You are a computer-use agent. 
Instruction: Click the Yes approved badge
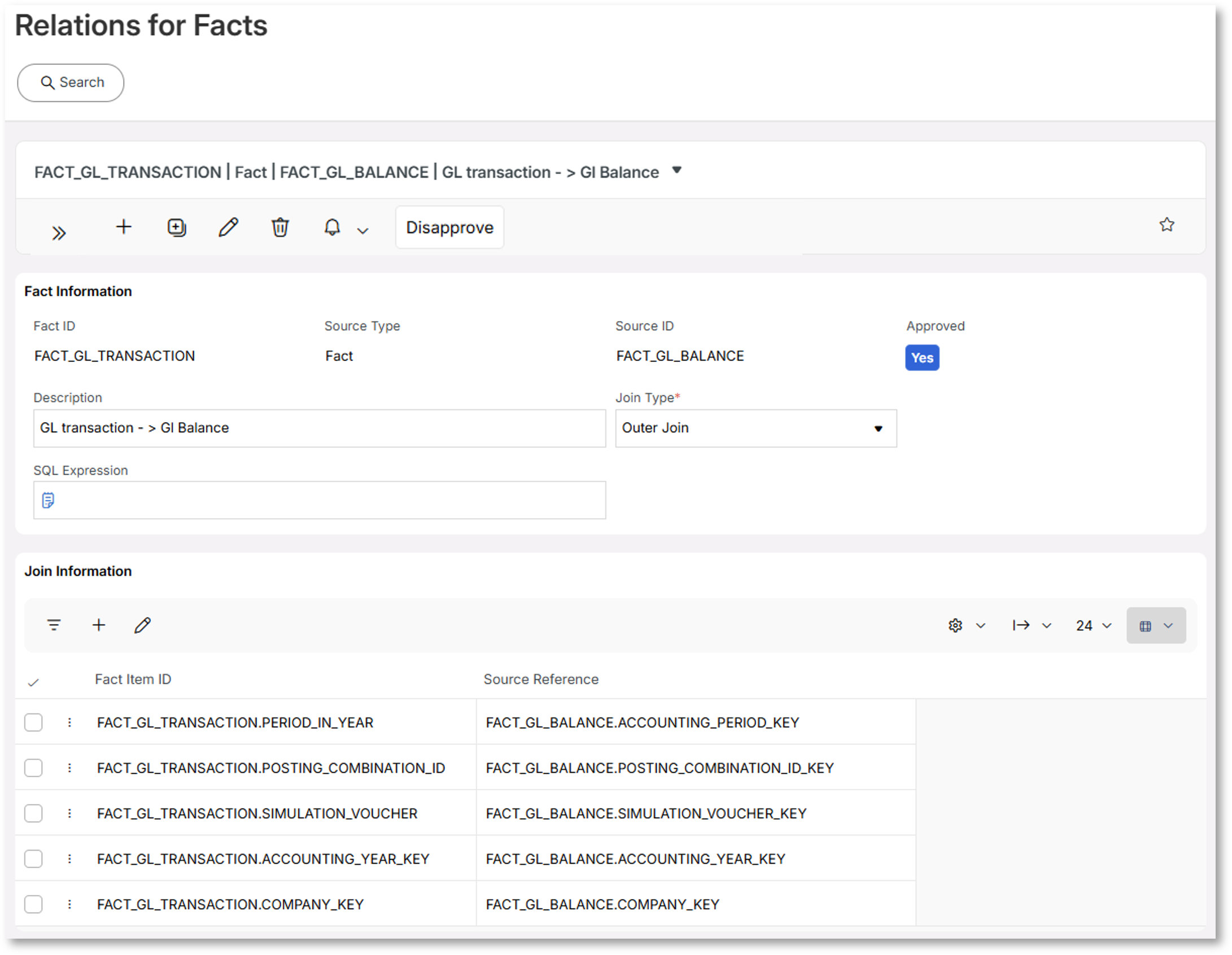point(921,358)
